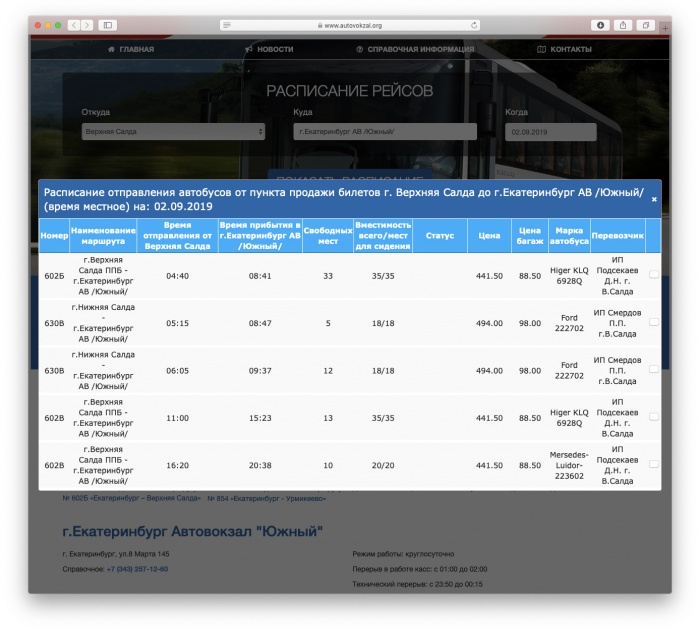Open the Safari downloads button
The width and height of the screenshot is (700, 631).
(600, 25)
